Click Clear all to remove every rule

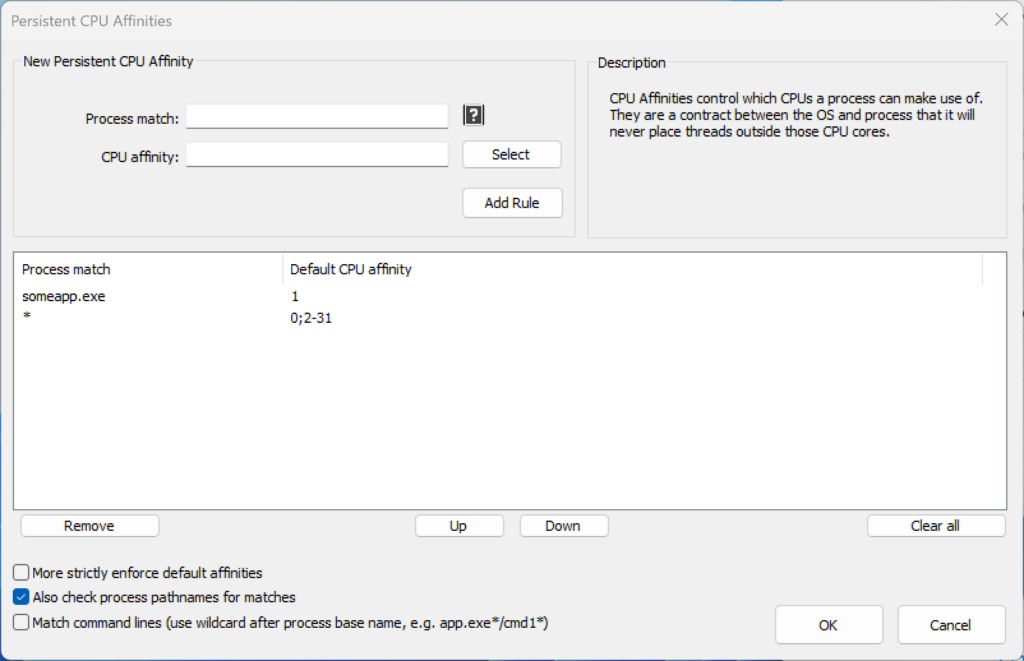(x=935, y=525)
